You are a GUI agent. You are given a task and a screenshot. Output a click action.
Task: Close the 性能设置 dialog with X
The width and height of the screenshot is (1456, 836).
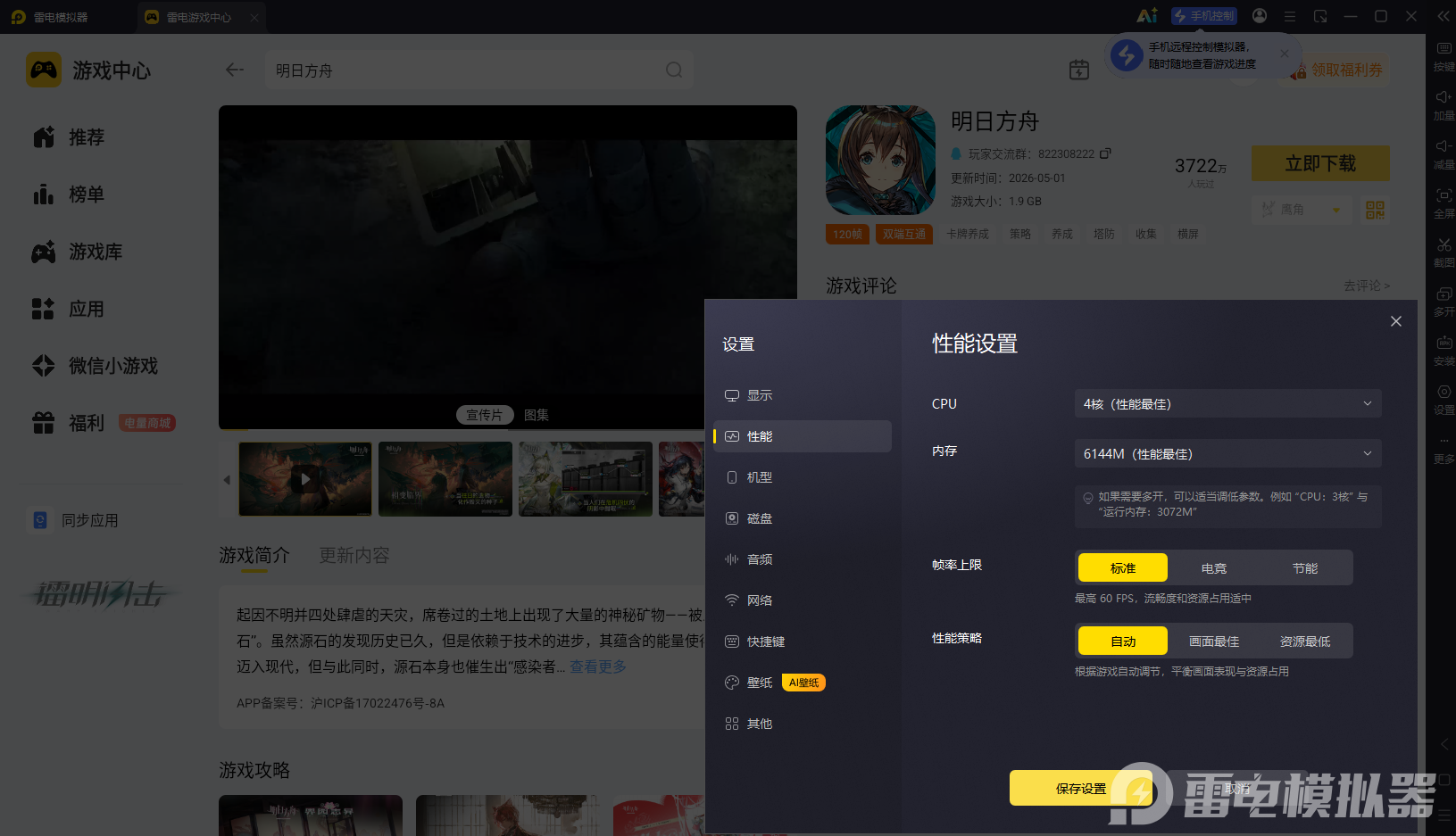(1396, 321)
